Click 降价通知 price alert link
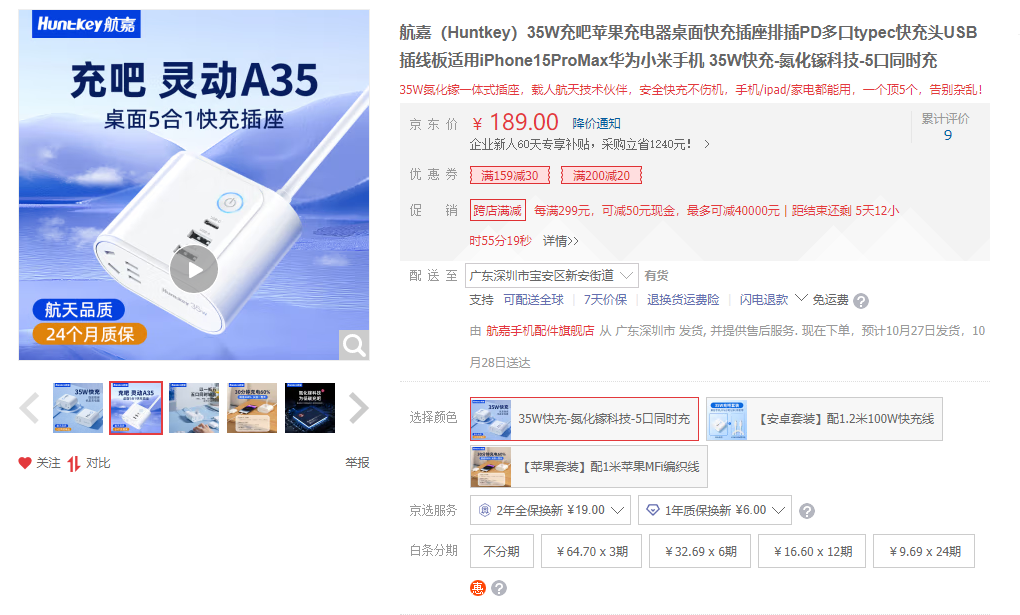This screenshot has width=1020, height=615. 596,124
